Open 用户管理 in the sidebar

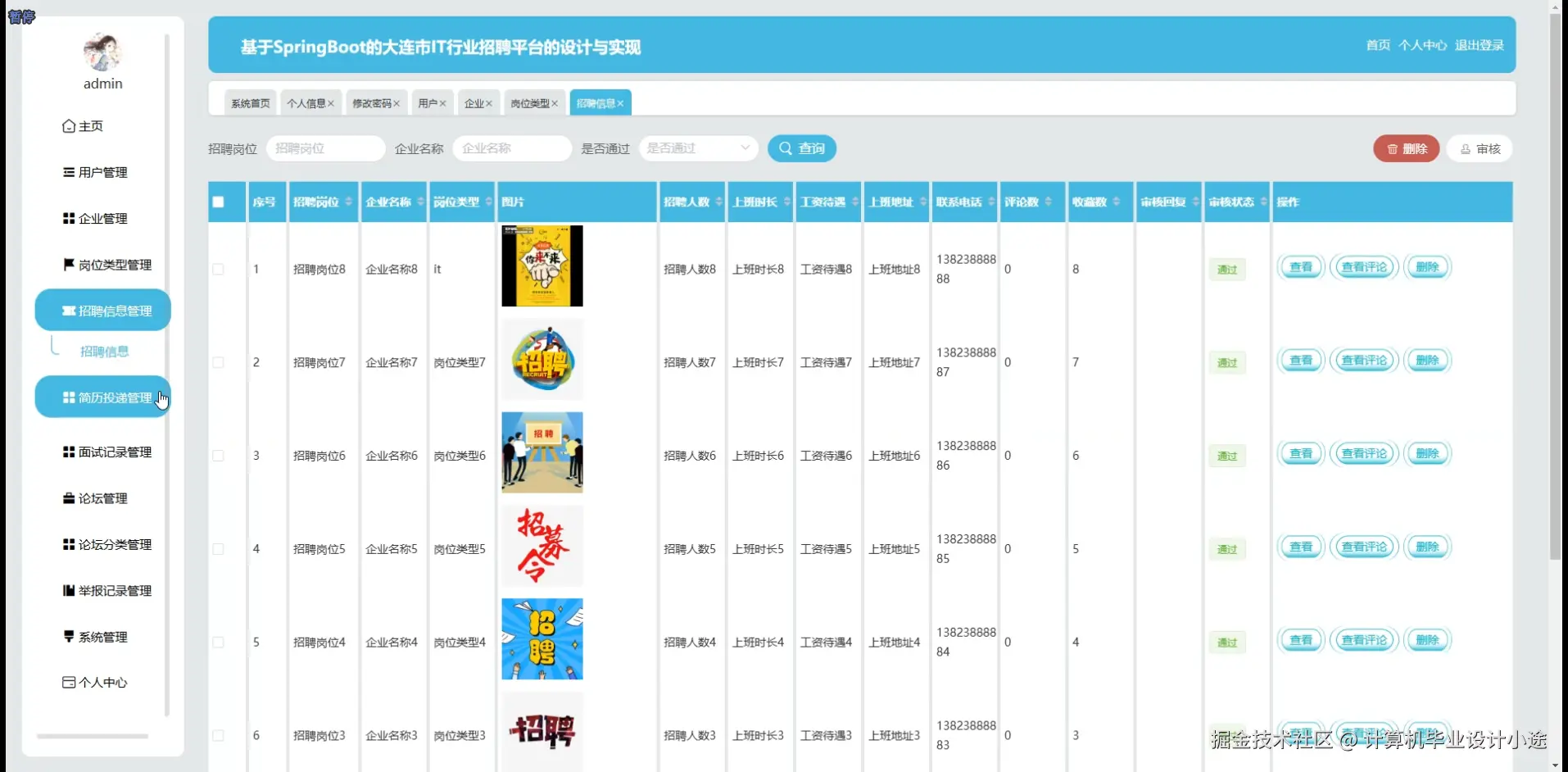(95, 172)
